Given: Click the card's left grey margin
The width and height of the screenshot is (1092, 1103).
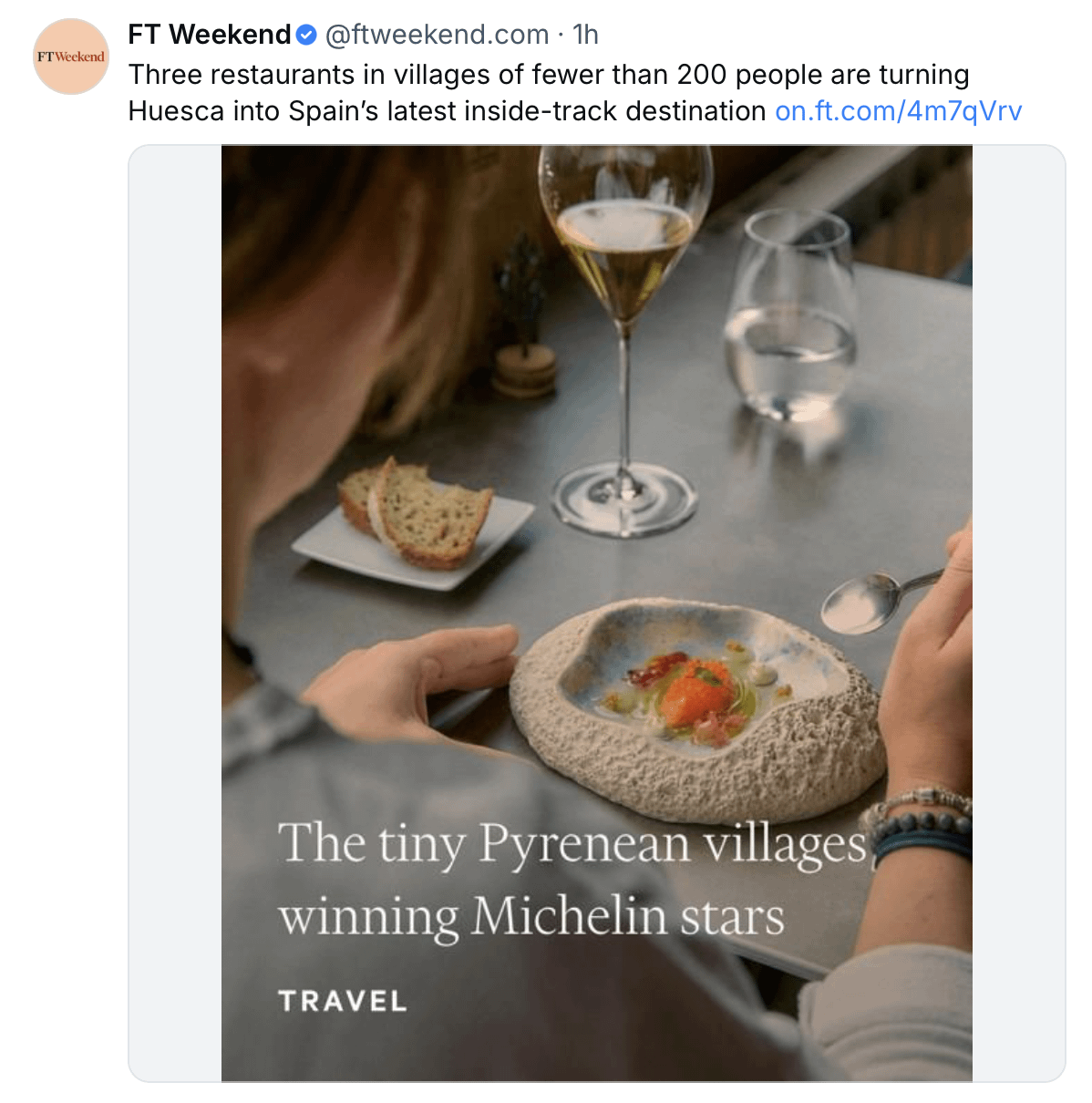Looking at the screenshot, I should point(175,613).
